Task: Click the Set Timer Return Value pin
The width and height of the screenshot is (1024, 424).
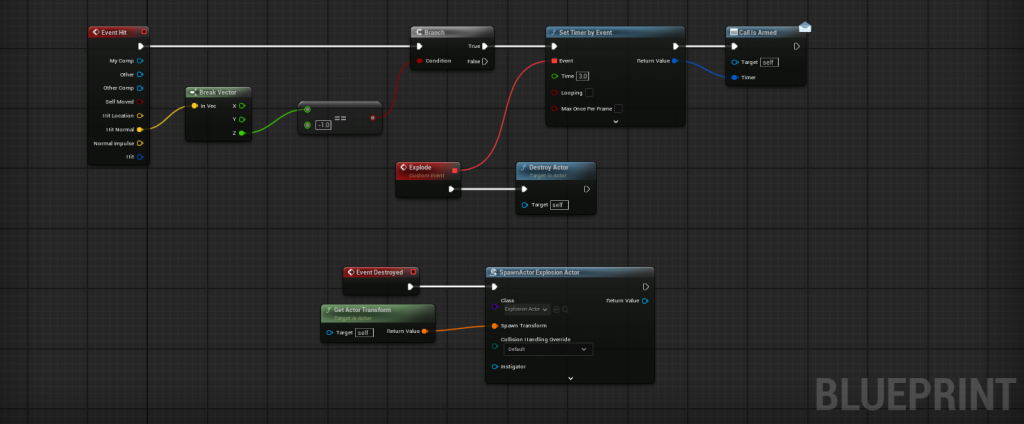Action: pos(675,61)
